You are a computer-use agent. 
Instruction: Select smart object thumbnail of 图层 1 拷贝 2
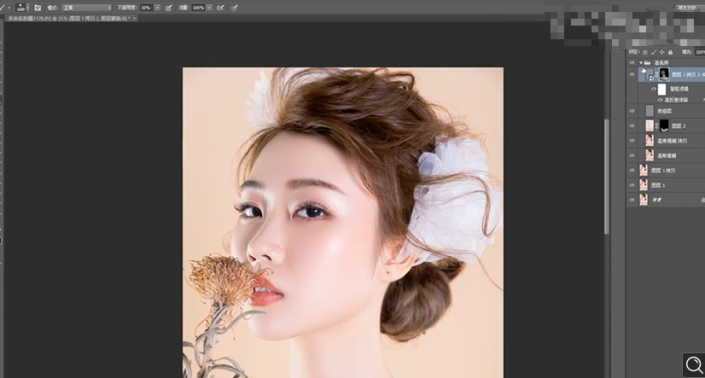tap(649, 74)
